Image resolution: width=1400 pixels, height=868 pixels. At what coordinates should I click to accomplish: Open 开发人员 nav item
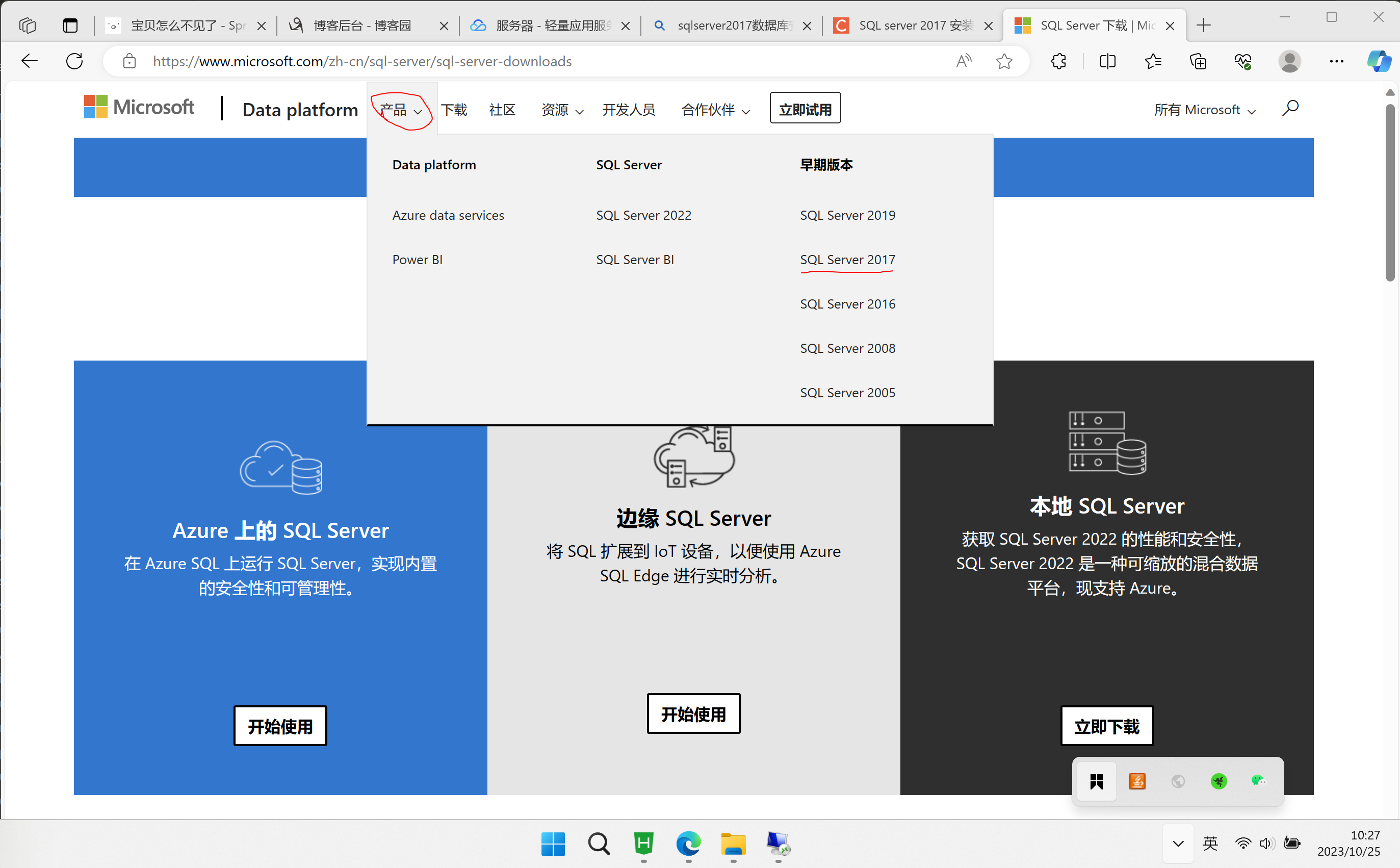click(628, 109)
